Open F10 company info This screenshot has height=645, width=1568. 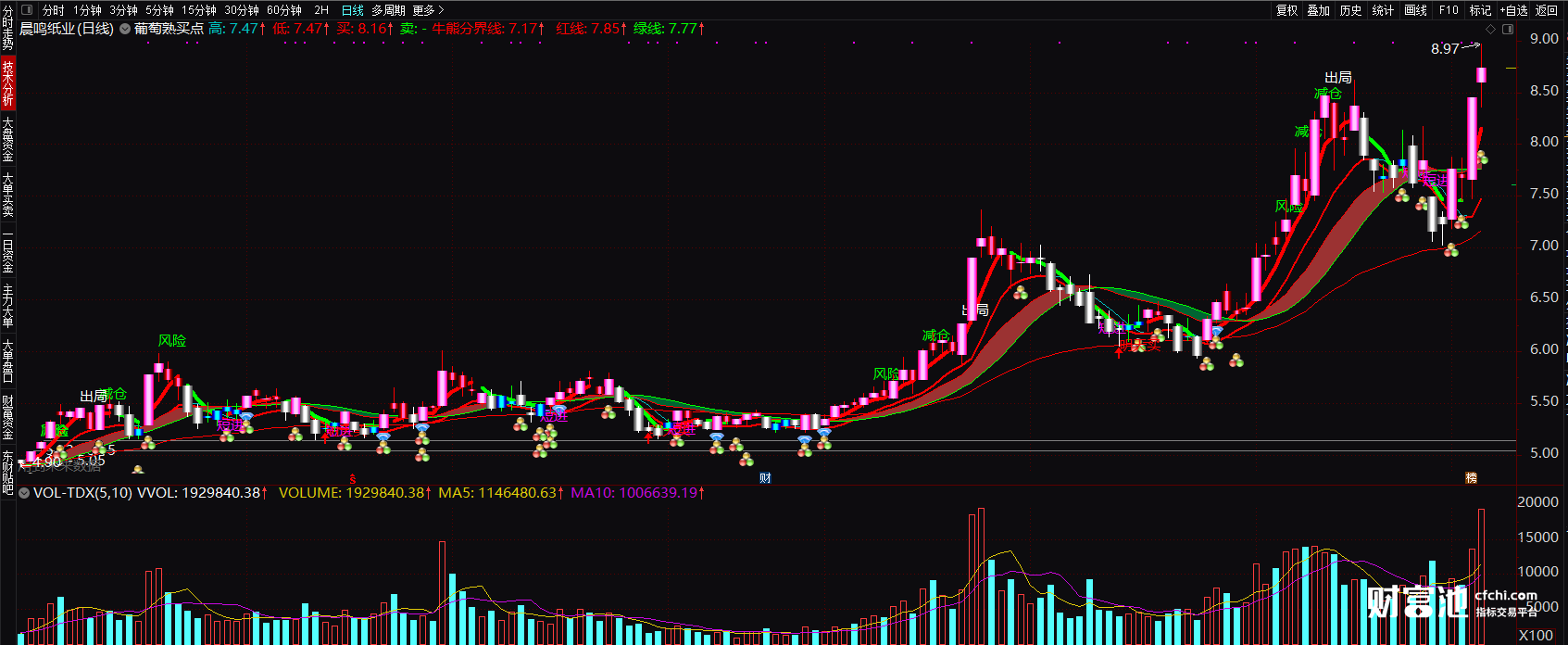click(x=1449, y=10)
